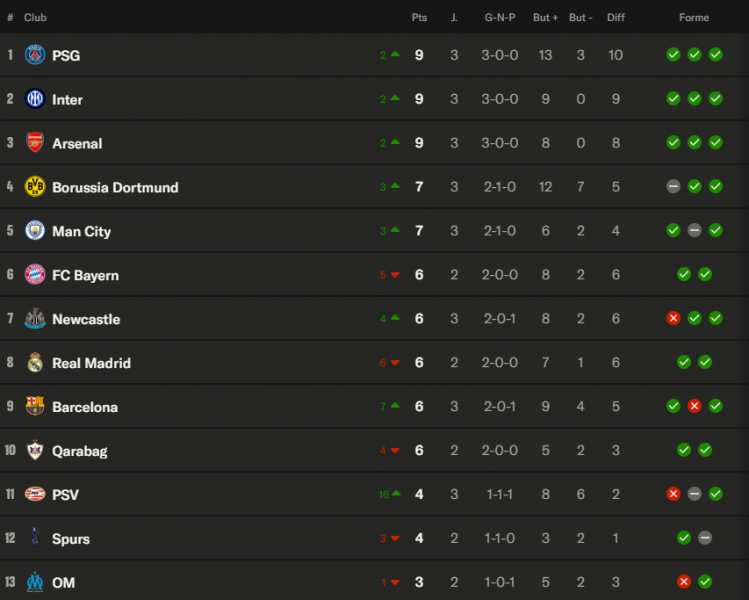Open the PSV team name link

tap(65, 495)
